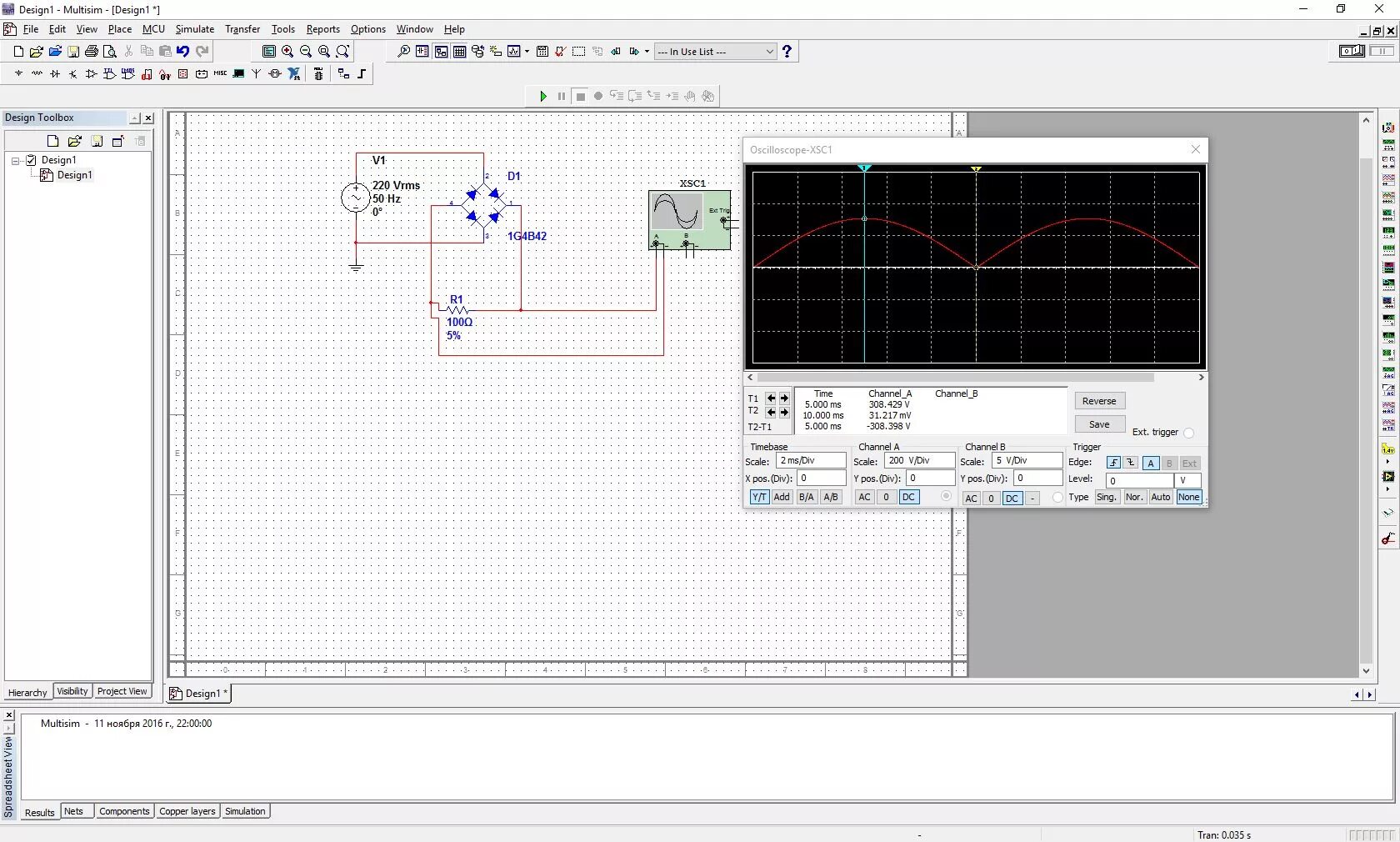Set trigger type to Auto
This screenshot has width=1400, height=842.
click(1160, 497)
